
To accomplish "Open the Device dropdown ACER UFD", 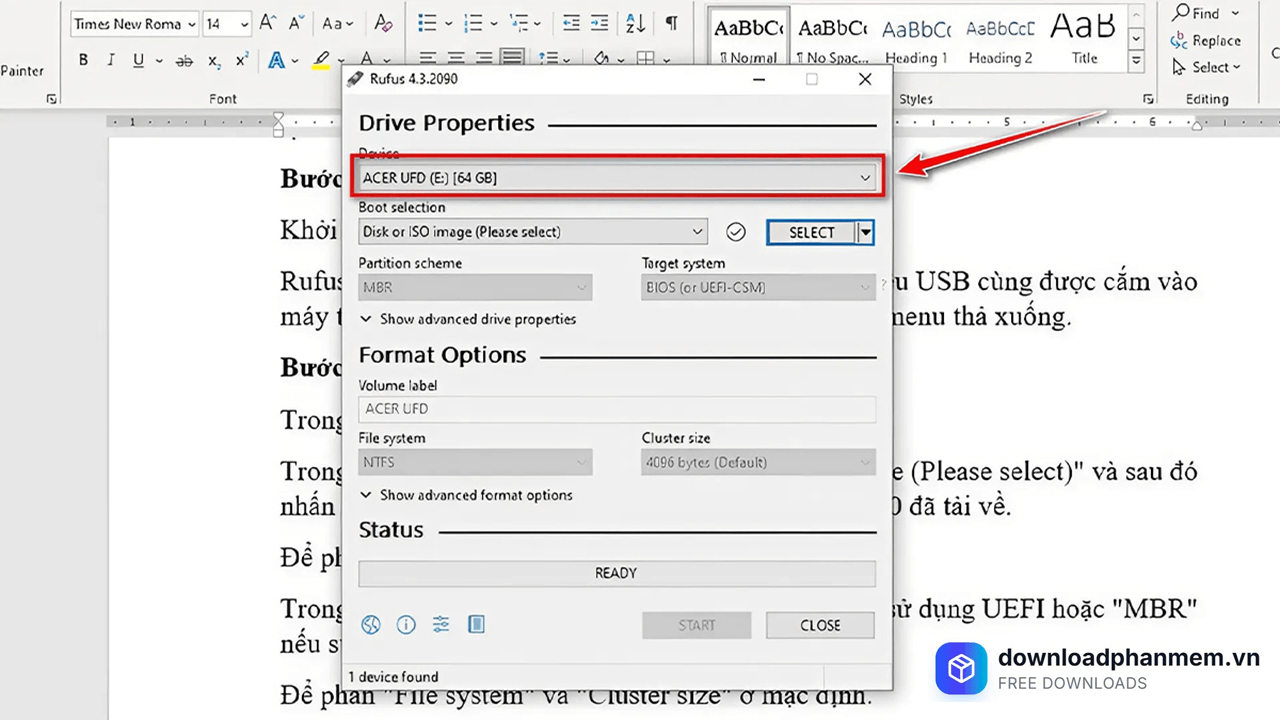I will tap(618, 178).
